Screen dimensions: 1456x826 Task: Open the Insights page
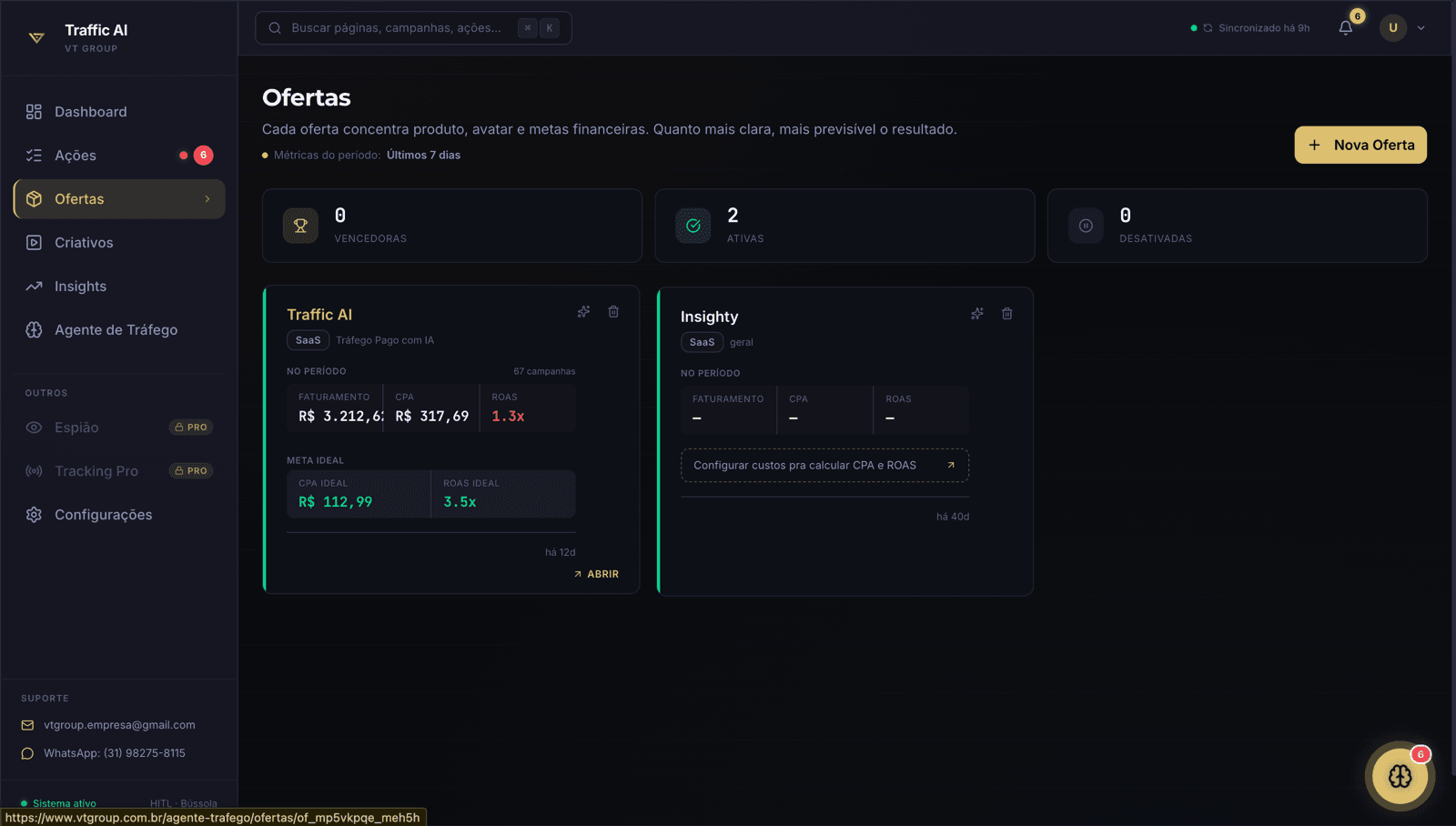[x=119, y=287]
